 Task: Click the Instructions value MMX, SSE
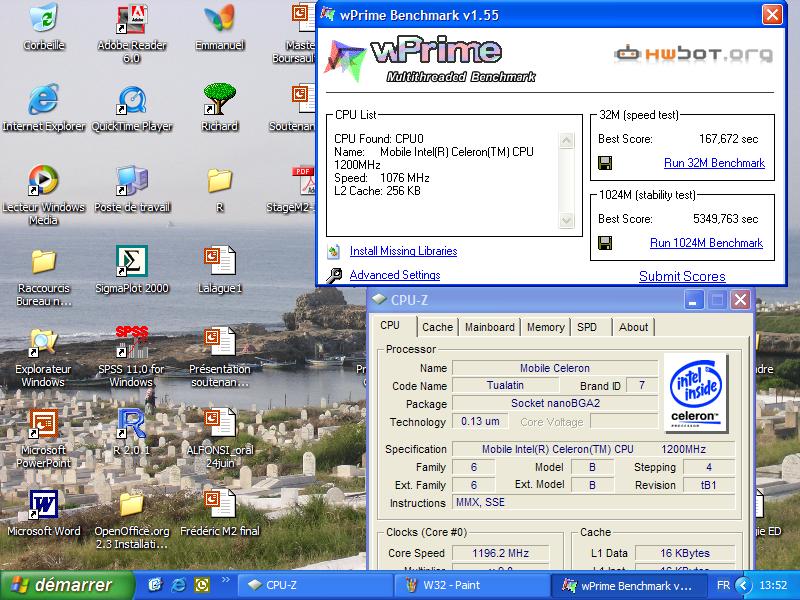point(593,503)
